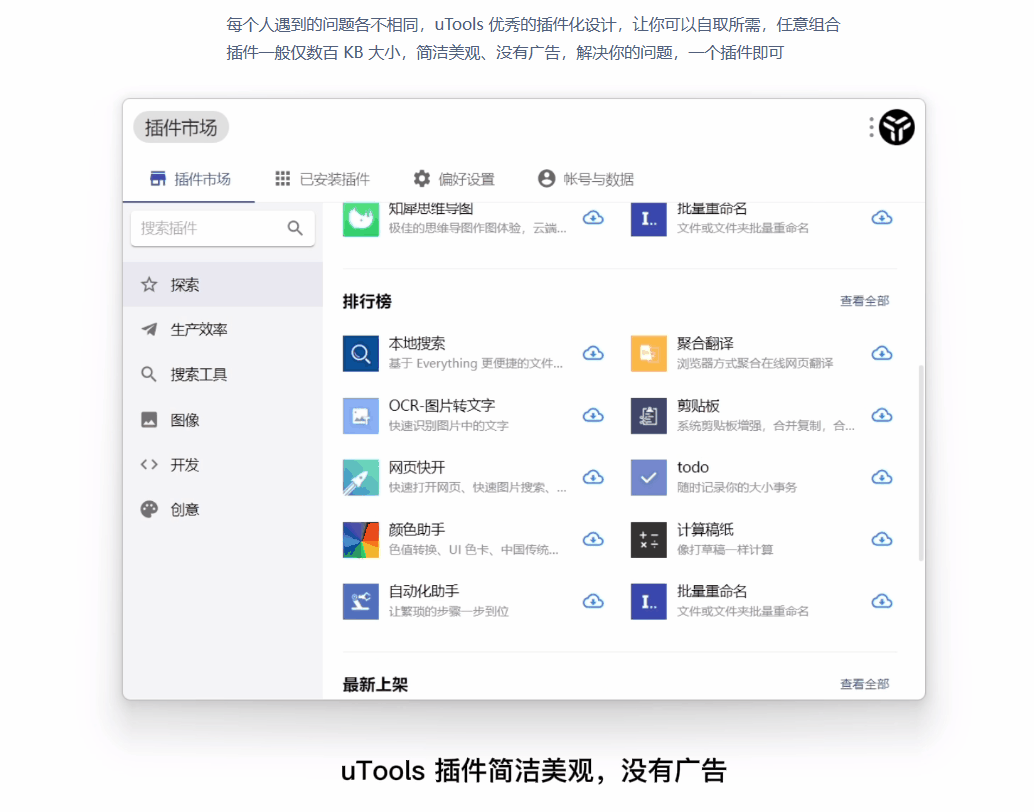Open the 网页快开 plugin title
The image size is (1034, 812).
[x=416, y=468]
